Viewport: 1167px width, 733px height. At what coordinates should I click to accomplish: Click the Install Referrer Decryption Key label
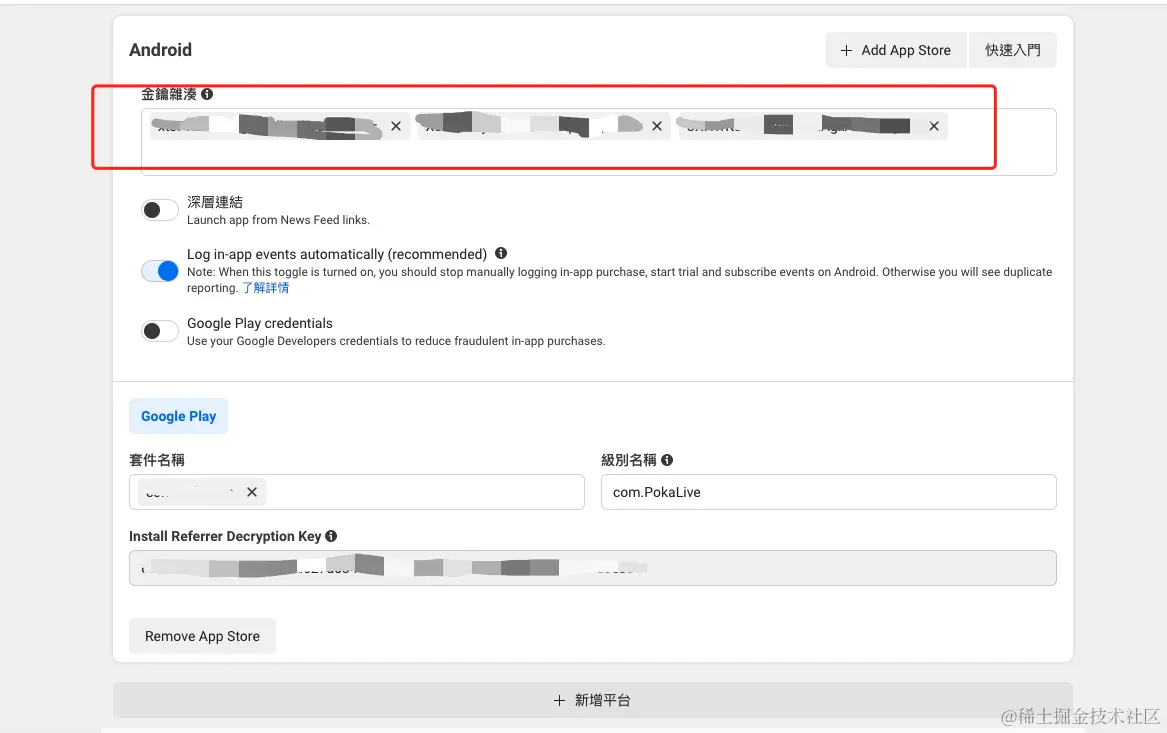point(225,536)
